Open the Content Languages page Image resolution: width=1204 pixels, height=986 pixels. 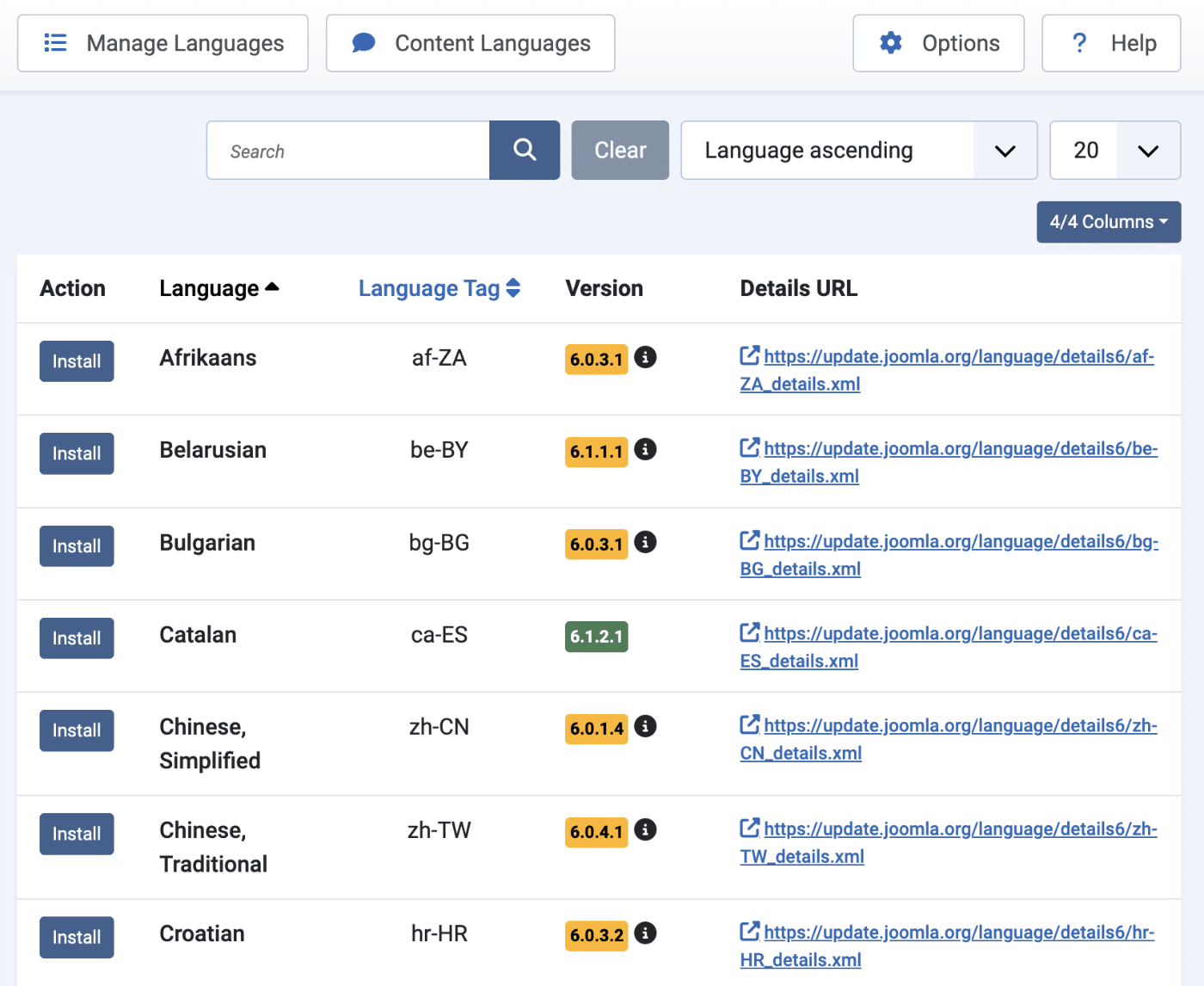pyautogui.click(x=470, y=43)
